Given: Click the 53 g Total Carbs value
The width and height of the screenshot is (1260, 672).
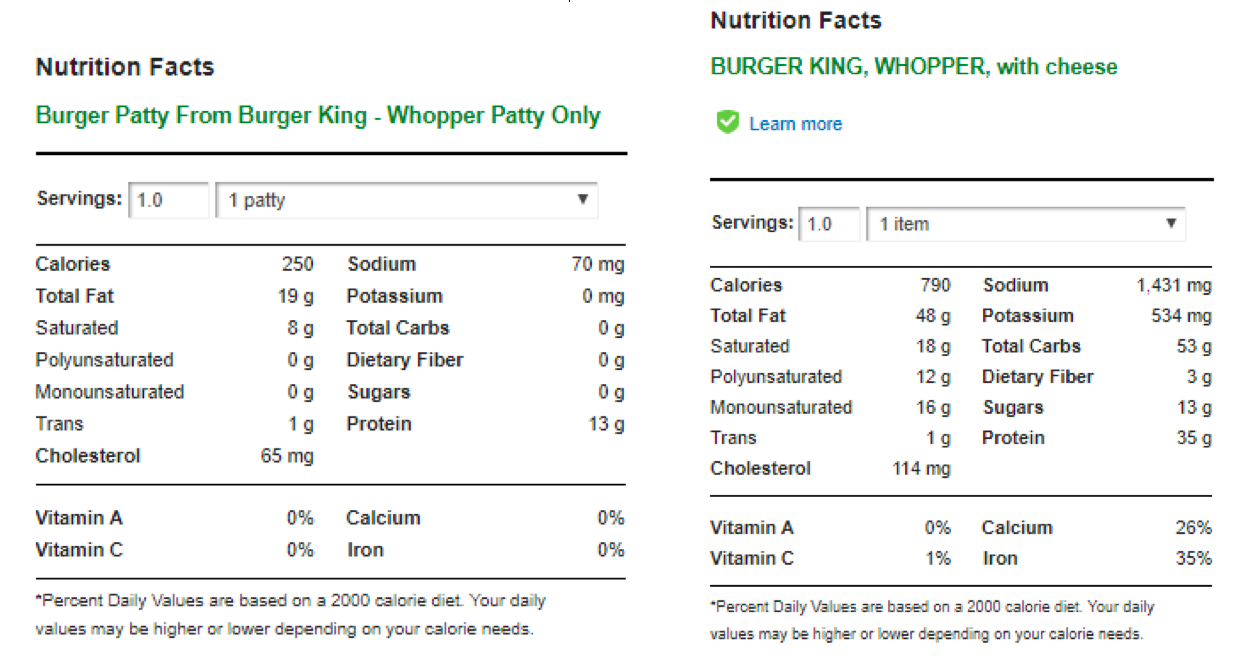Looking at the screenshot, I should (1194, 346).
